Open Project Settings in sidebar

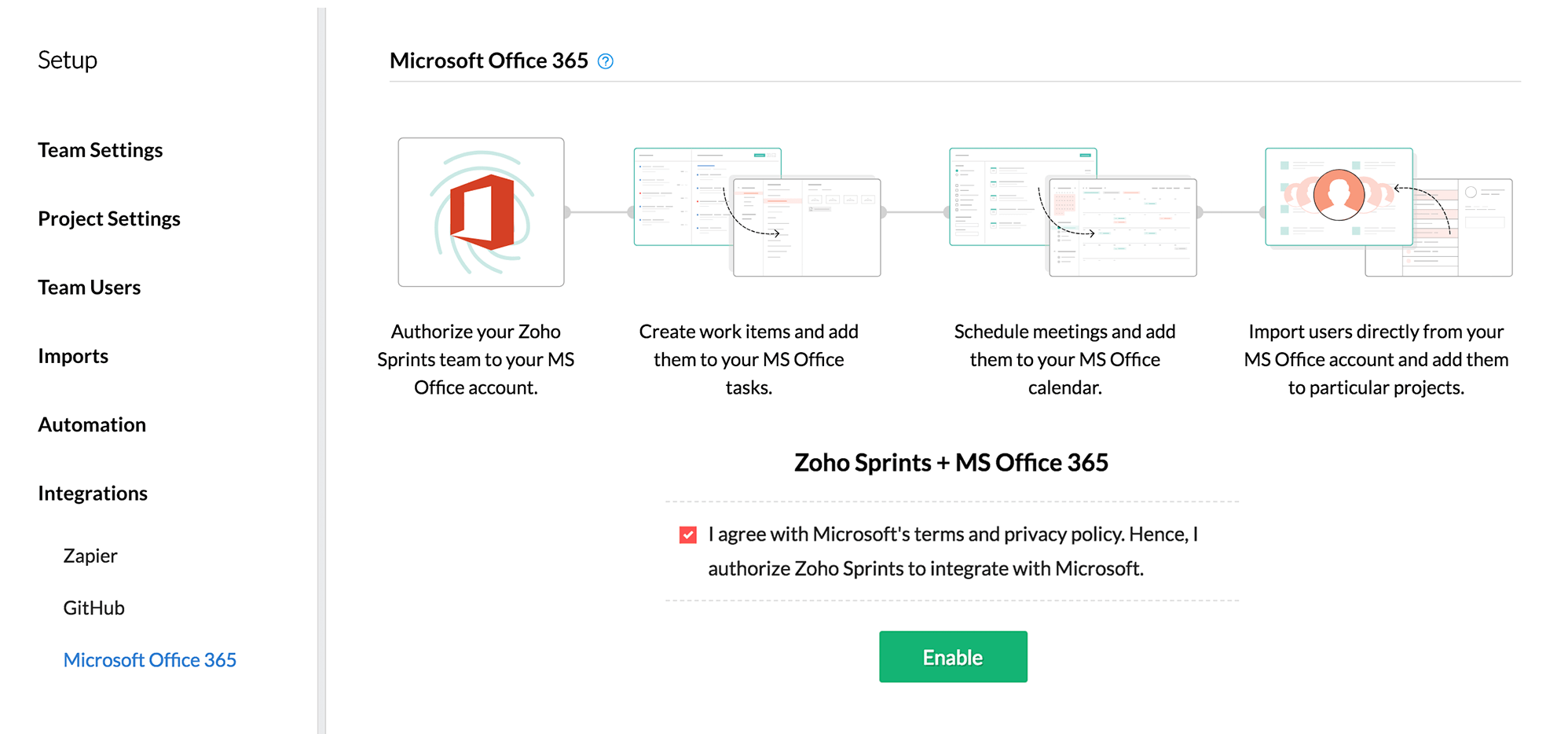click(x=108, y=218)
